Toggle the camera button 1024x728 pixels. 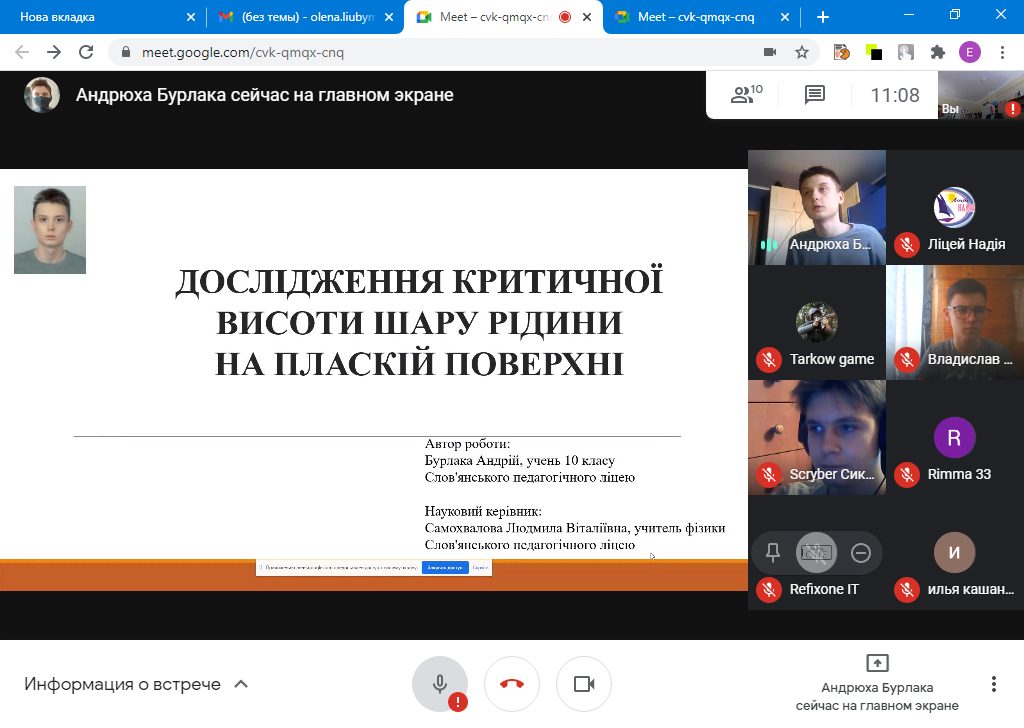click(584, 684)
